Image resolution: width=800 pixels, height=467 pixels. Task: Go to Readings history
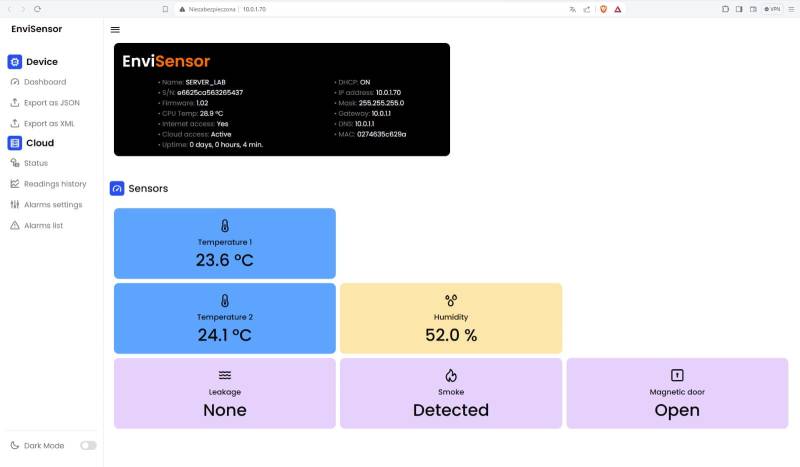point(55,184)
